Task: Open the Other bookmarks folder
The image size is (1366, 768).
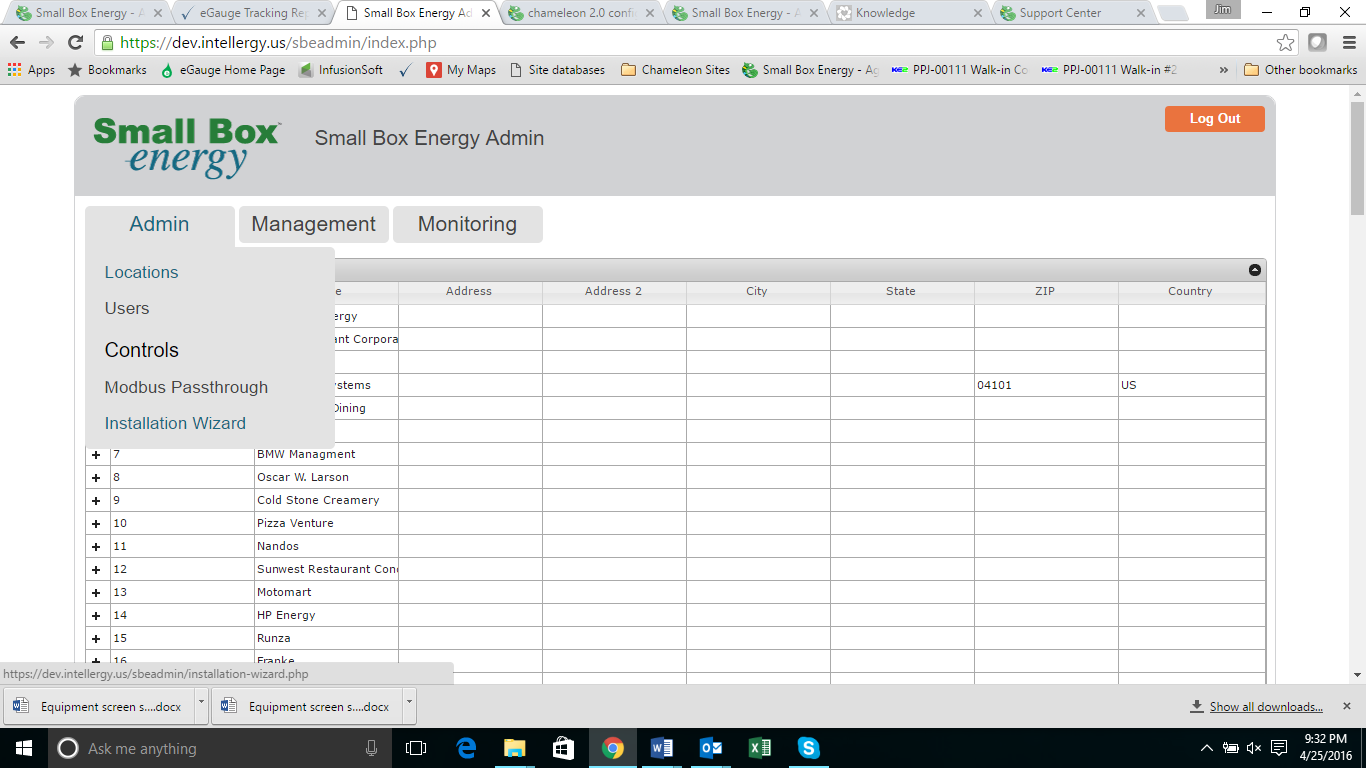Action: [x=1300, y=70]
